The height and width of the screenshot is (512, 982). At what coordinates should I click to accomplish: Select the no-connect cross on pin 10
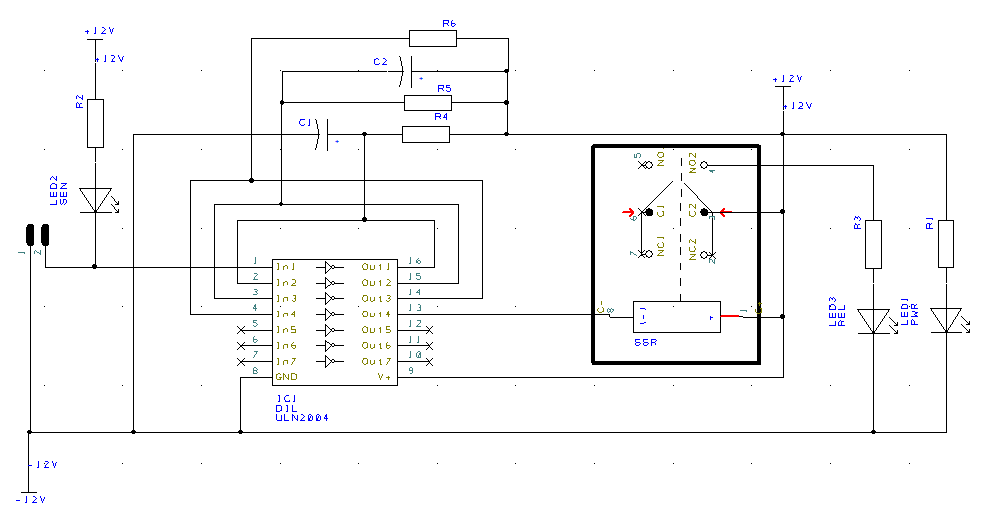[x=430, y=362]
